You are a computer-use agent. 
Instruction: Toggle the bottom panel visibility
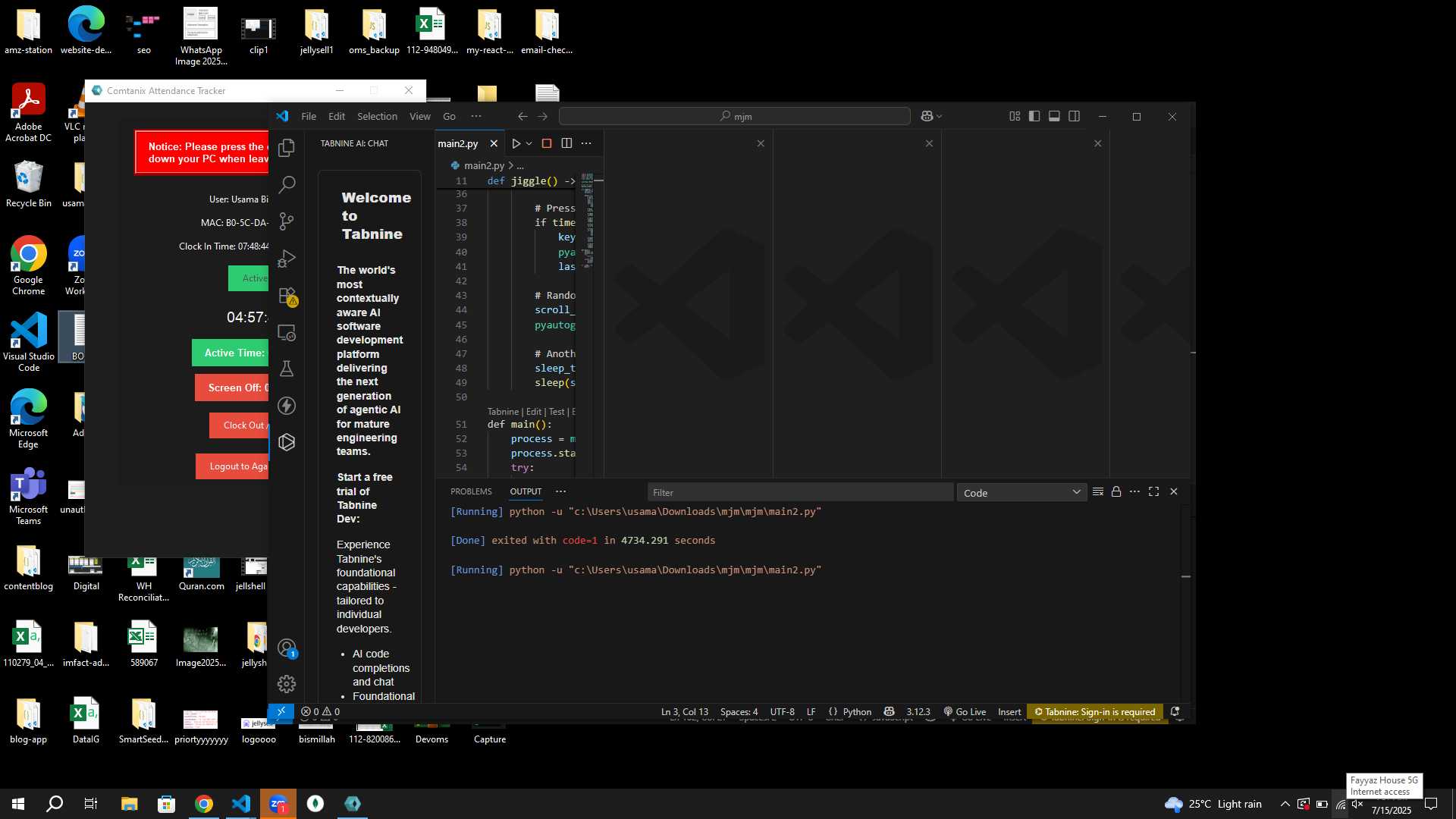coord(1054,116)
